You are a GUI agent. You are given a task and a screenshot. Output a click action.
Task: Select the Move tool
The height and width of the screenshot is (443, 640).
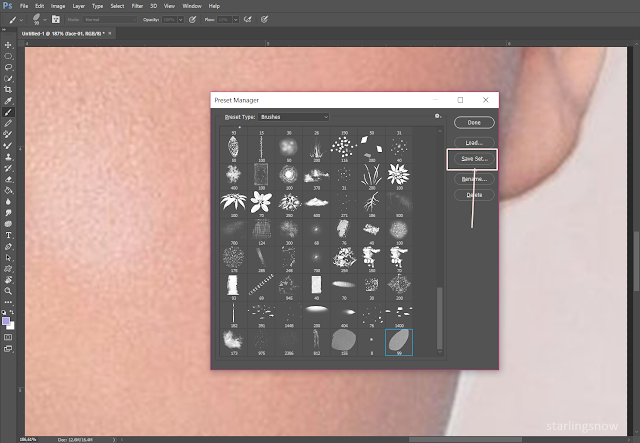pos(8,45)
